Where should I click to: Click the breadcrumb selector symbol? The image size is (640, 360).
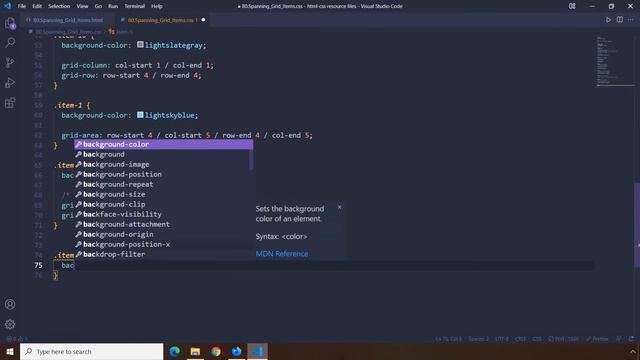click(x=121, y=32)
